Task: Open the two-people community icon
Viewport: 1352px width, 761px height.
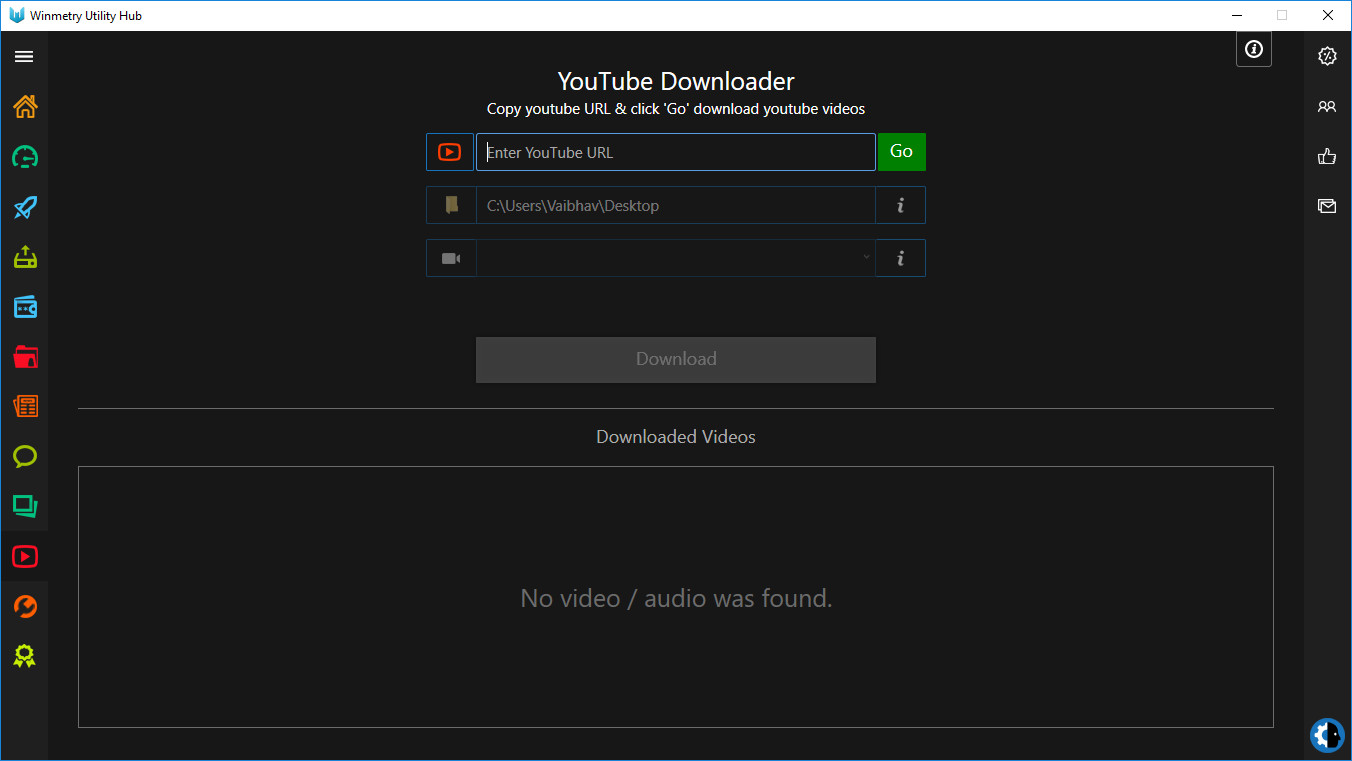Action: 1327,107
